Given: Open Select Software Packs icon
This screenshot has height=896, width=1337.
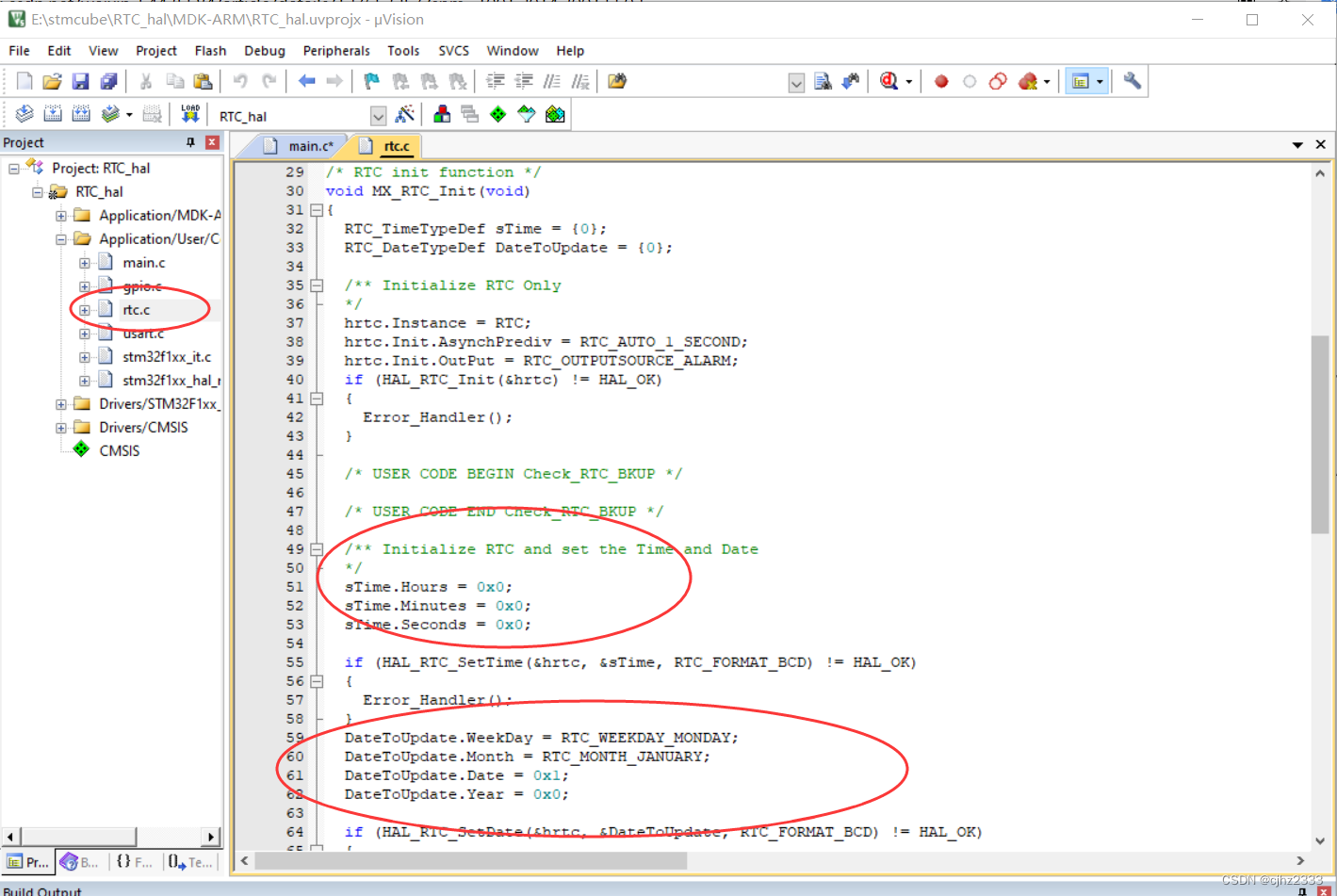Looking at the screenshot, I should pyautogui.click(x=527, y=115).
